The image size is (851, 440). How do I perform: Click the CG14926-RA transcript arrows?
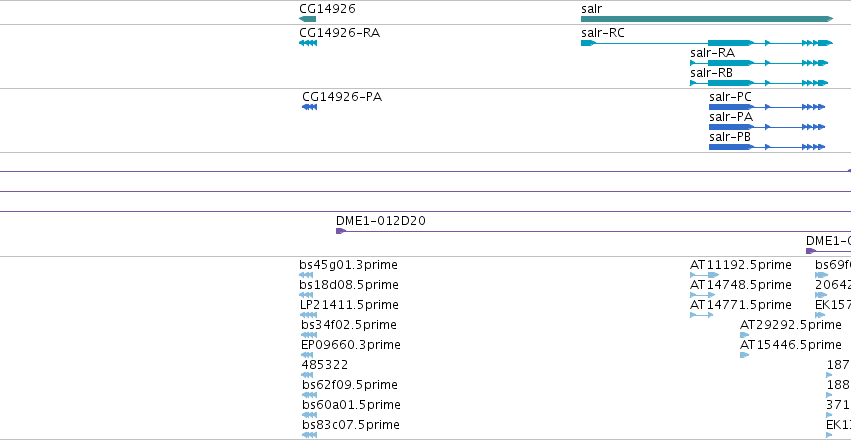coord(308,43)
